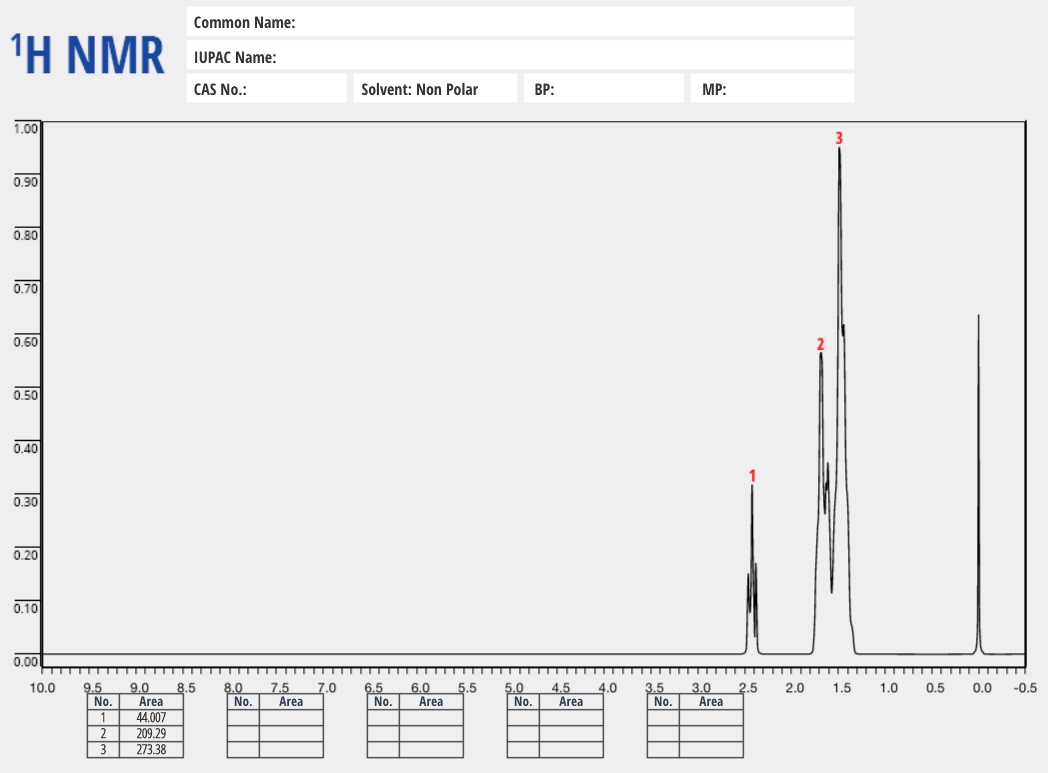Click the y-axis label 0.90
1048x773 pixels.
click(x=26, y=182)
